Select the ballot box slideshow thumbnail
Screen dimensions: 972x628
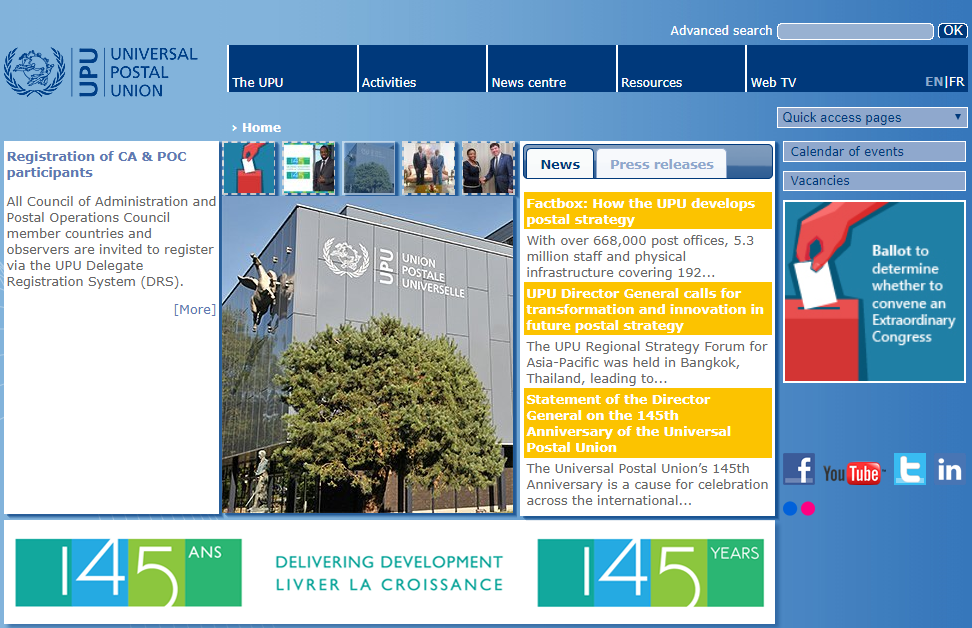[249, 168]
